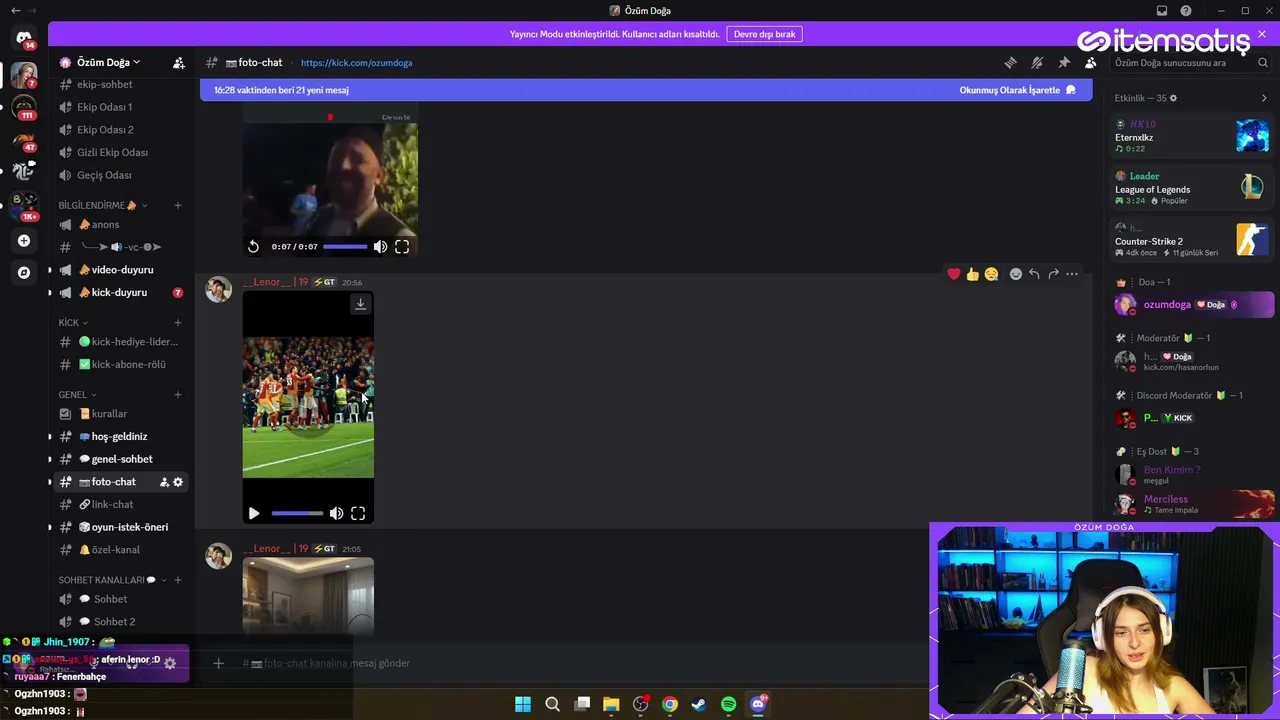Open the genel-sohbet channel
Screen dimensions: 1280x720
click(122, 459)
